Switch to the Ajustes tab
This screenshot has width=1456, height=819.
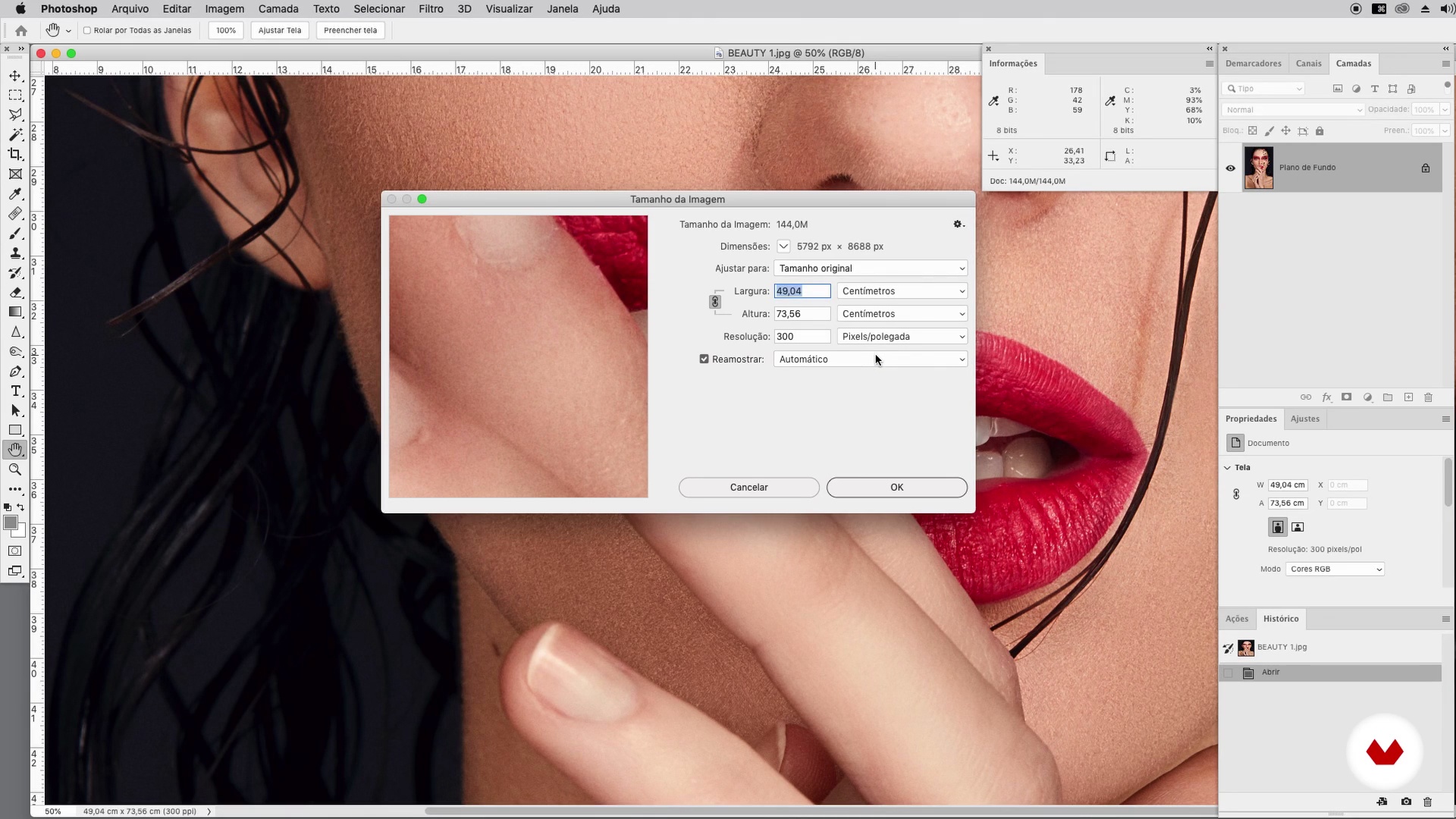coord(1305,419)
